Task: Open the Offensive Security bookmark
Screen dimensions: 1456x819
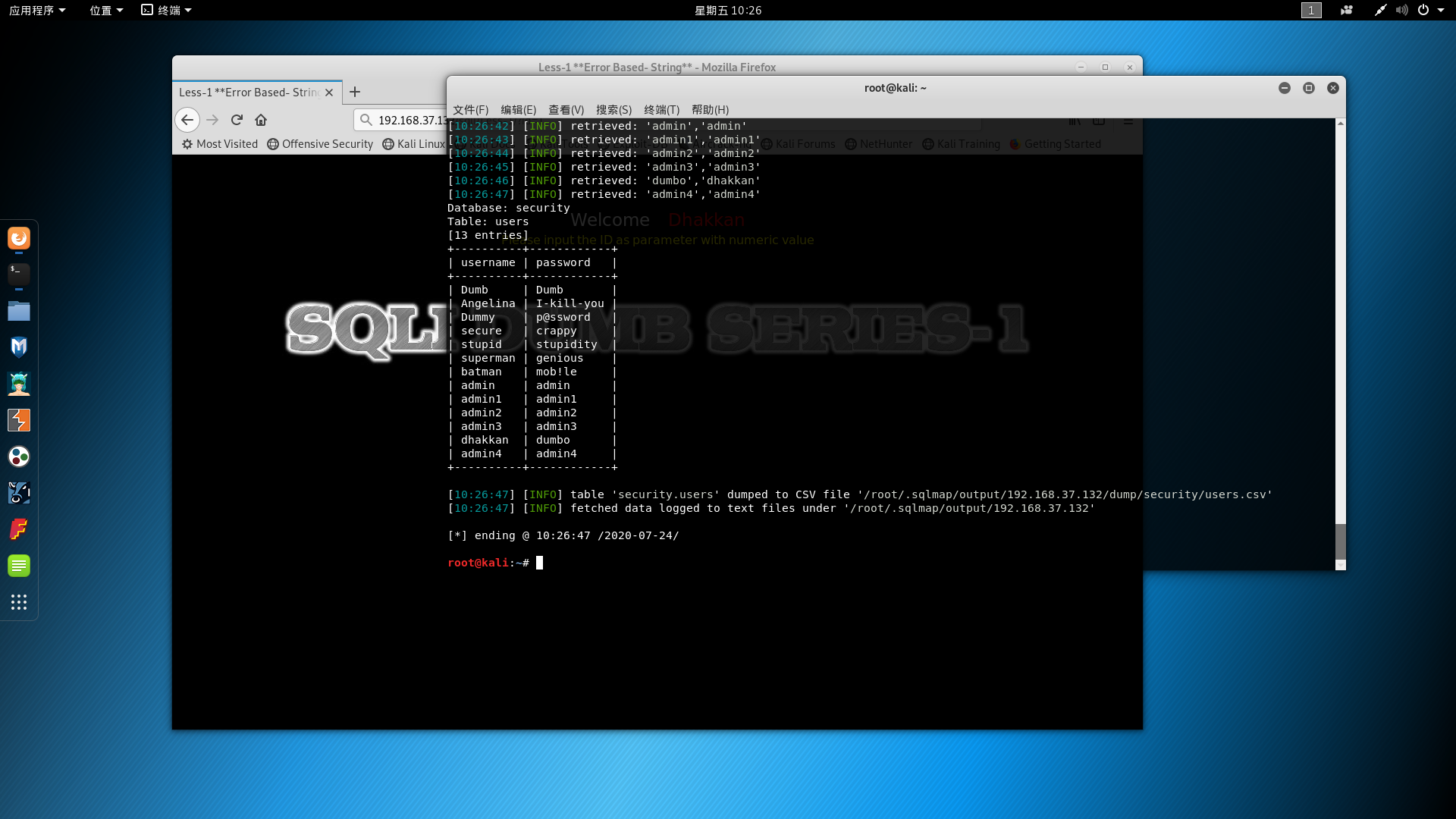Action: point(320,144)
